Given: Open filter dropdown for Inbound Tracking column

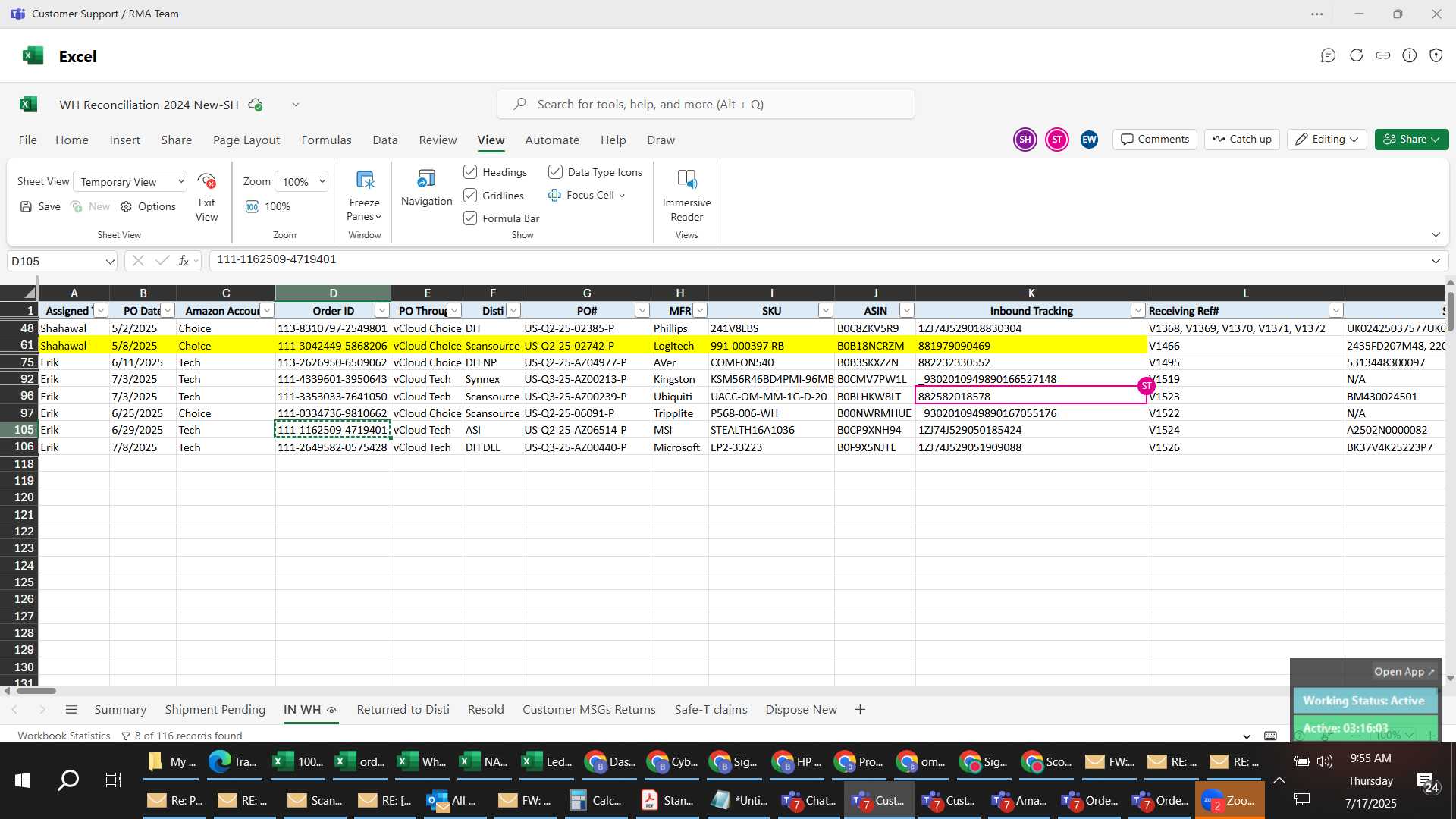Looking at the screenshot, I should pos(1137,311).
